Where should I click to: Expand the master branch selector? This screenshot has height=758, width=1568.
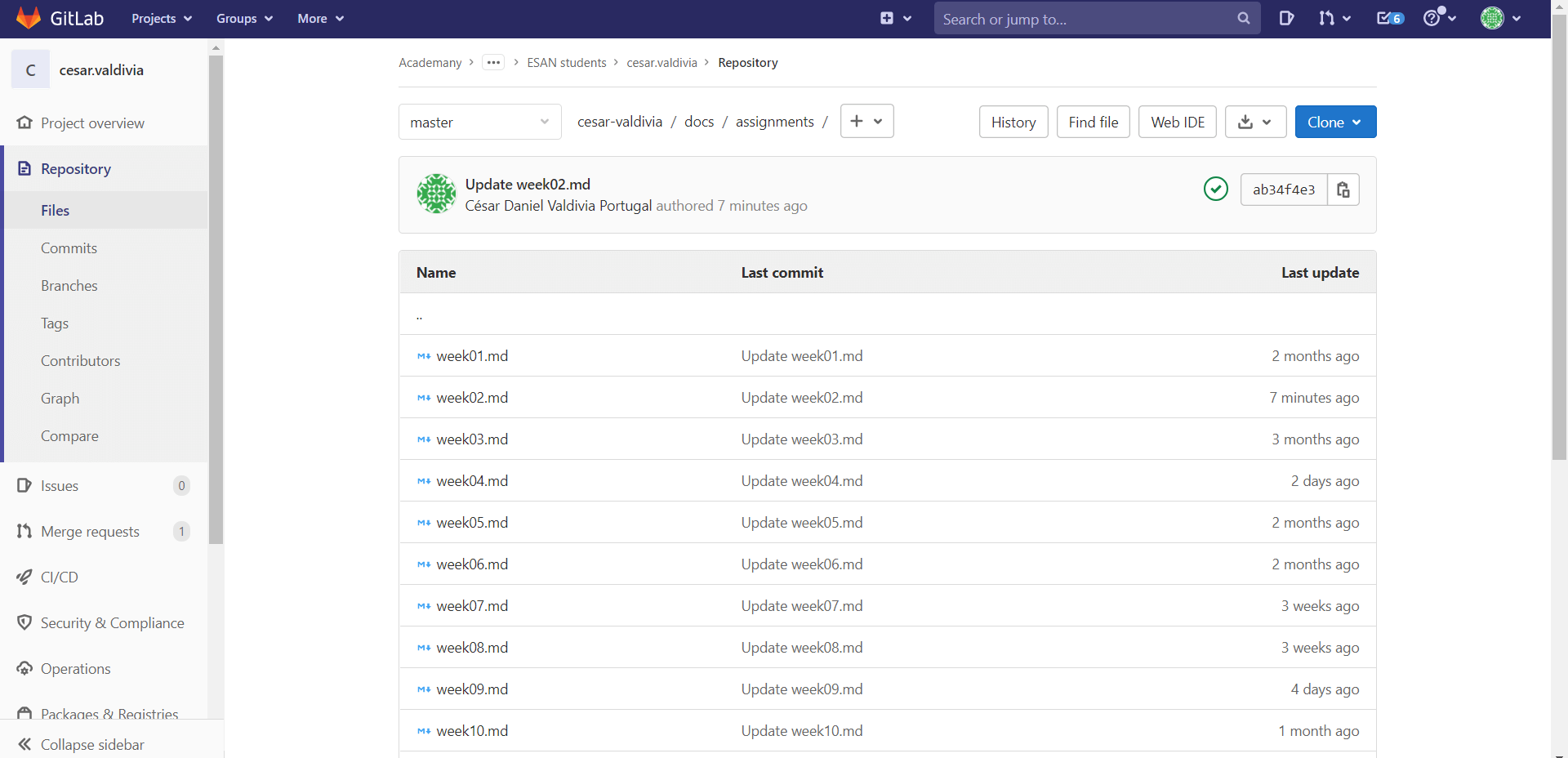pos(479,123)
